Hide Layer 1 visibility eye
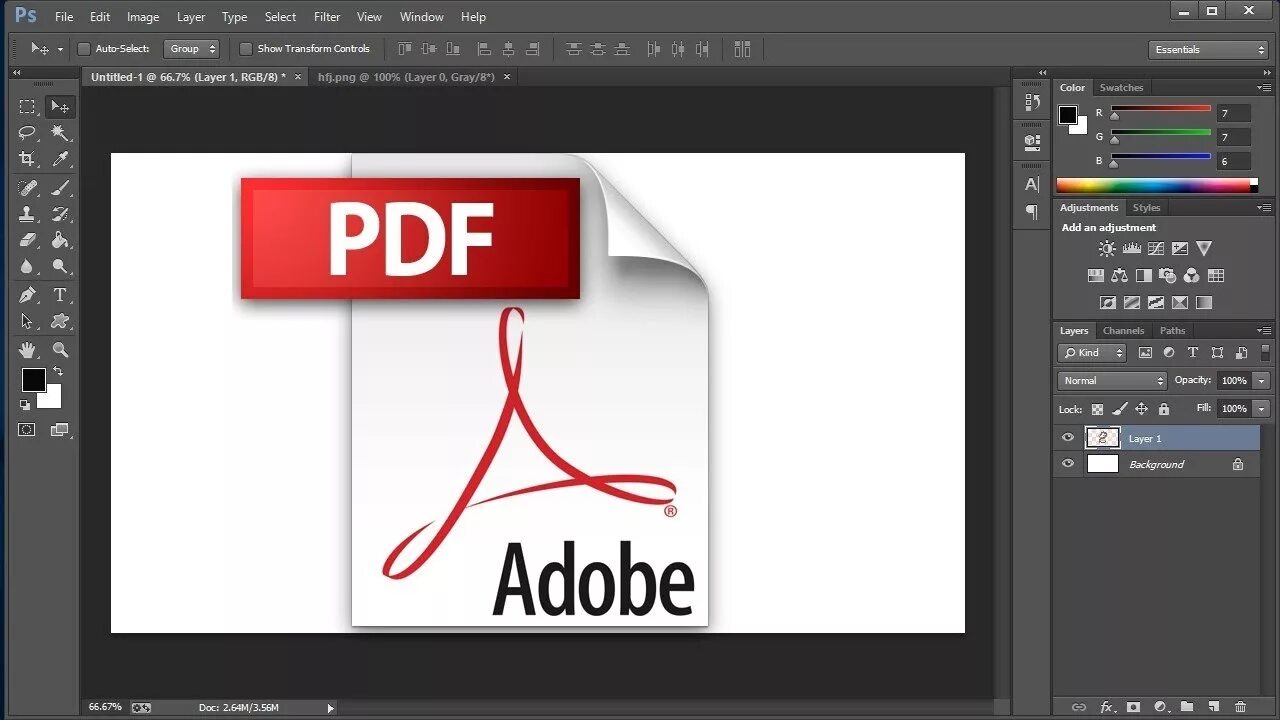Viewport: 1280px width, 720px height. (x=1068, y=438)
